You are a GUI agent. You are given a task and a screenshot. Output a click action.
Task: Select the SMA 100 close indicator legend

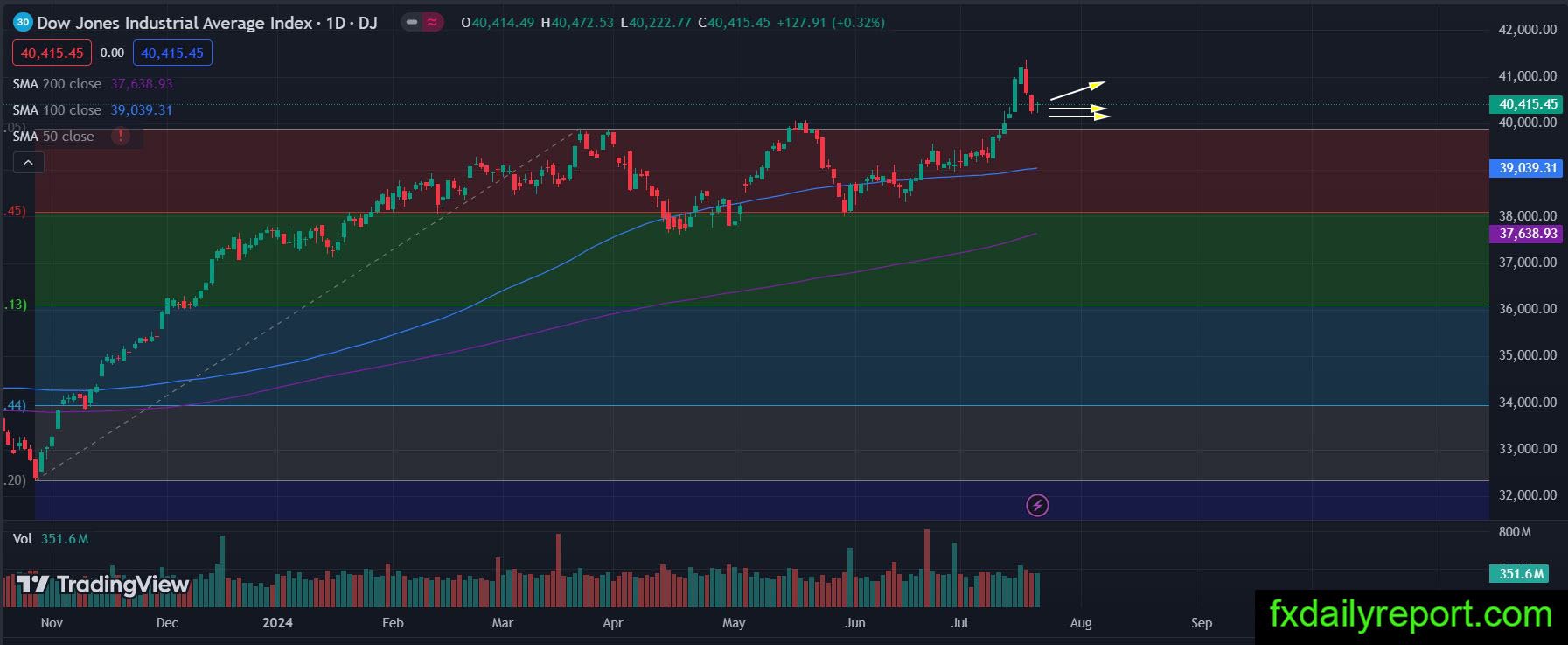pyautogui.click(x=93, y=110)
